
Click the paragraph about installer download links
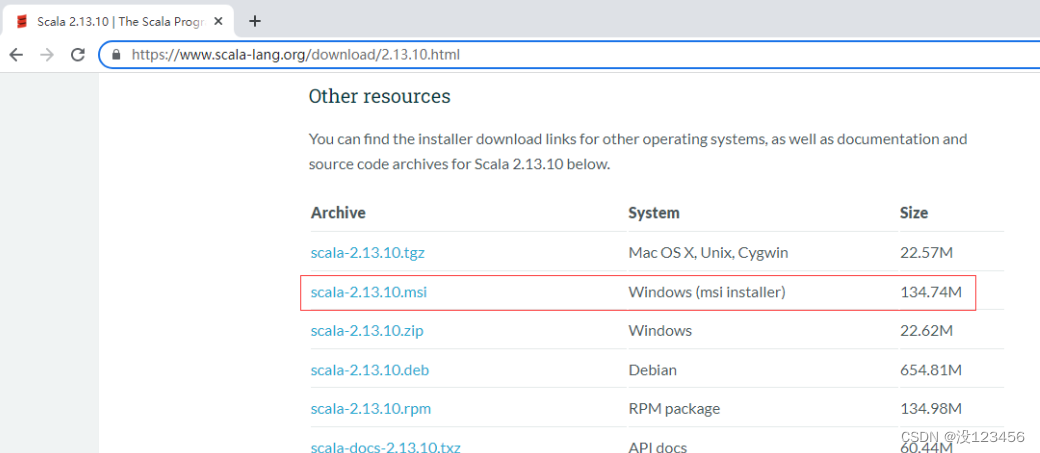click(x=638, y=152)
